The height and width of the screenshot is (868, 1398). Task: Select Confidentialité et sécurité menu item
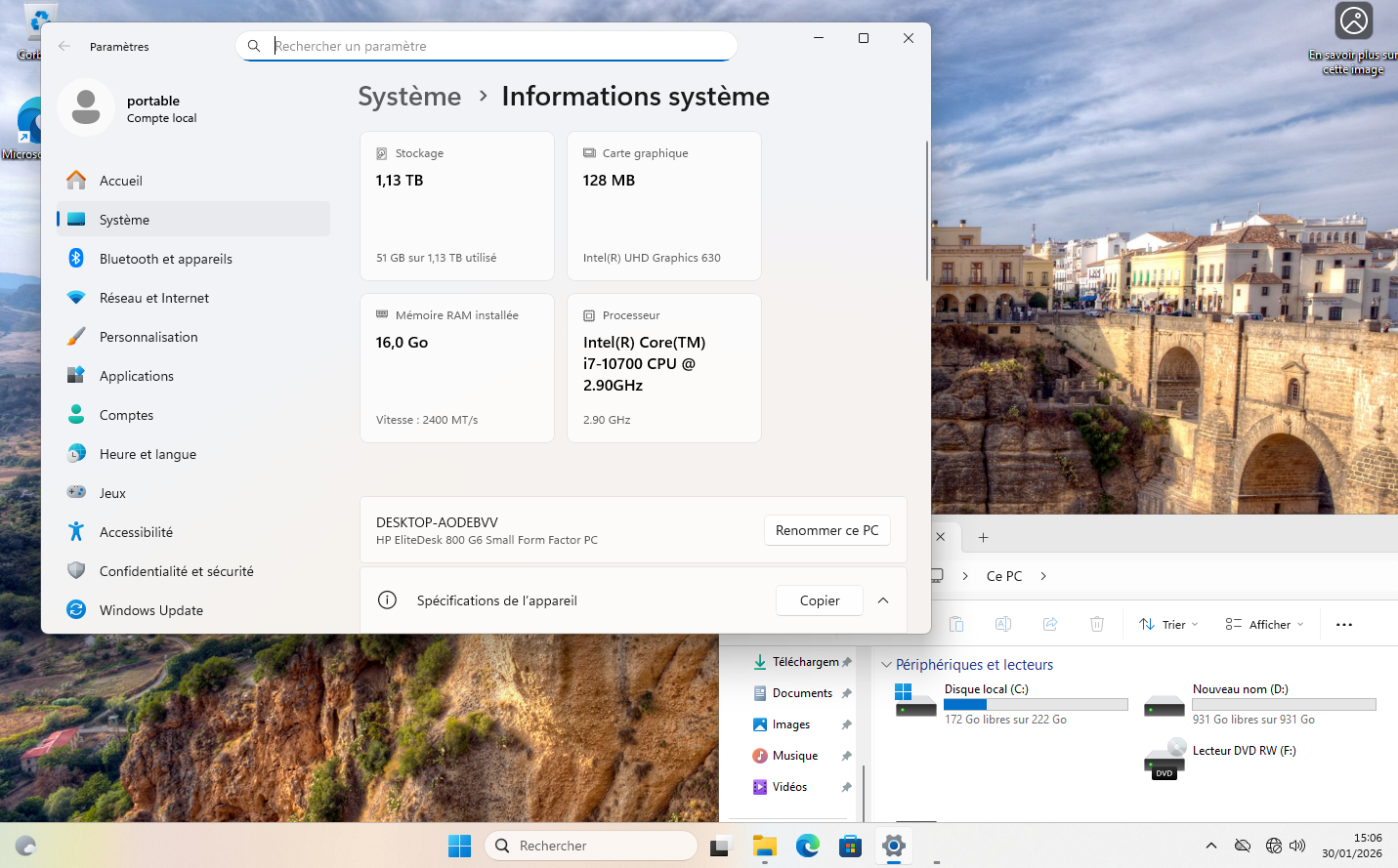pos(176,571)
